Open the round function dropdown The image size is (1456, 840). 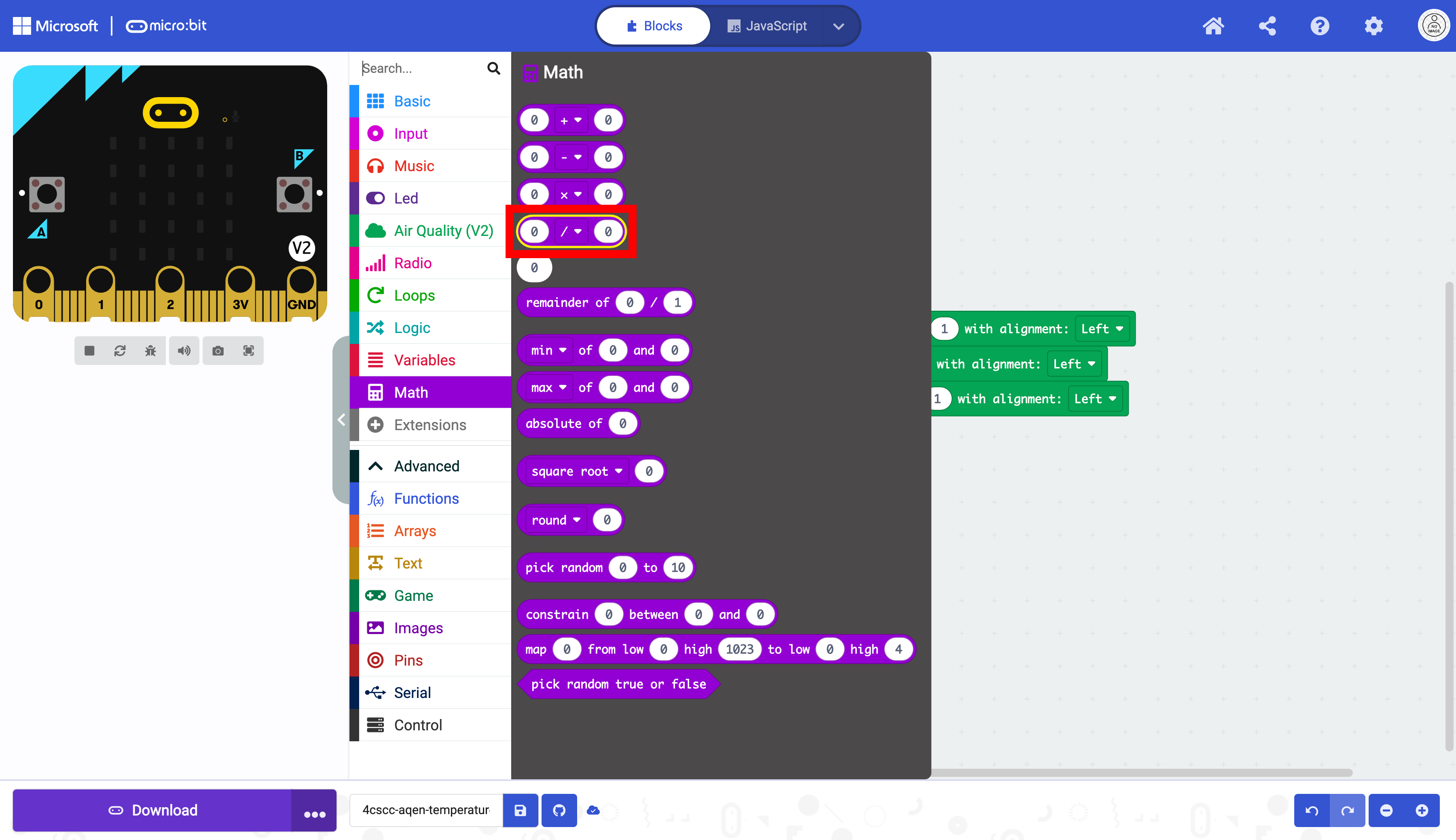click(x=556, y=520)
